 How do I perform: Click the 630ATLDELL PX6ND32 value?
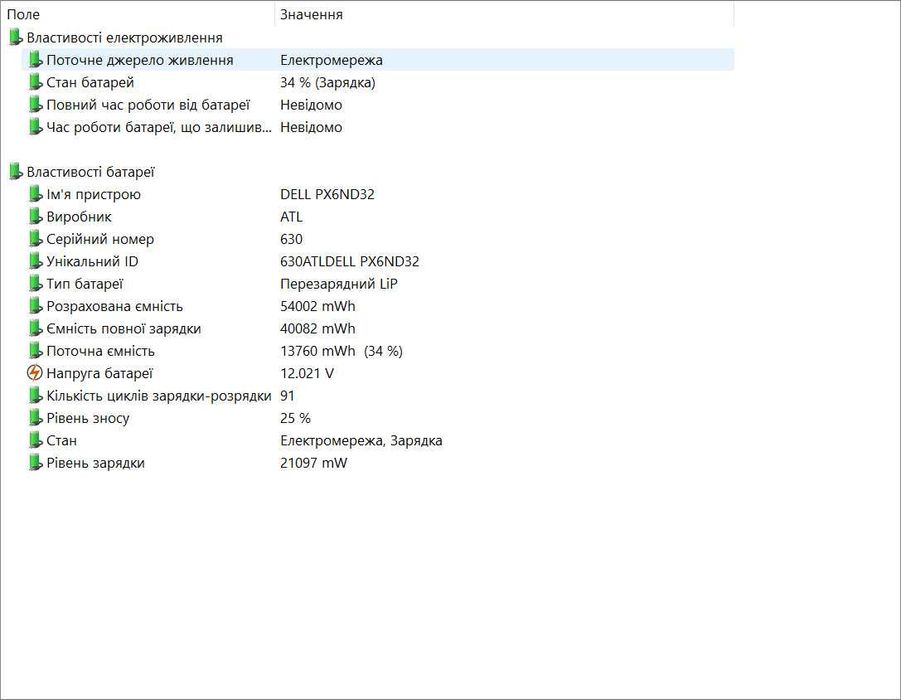tap(350, 261)
